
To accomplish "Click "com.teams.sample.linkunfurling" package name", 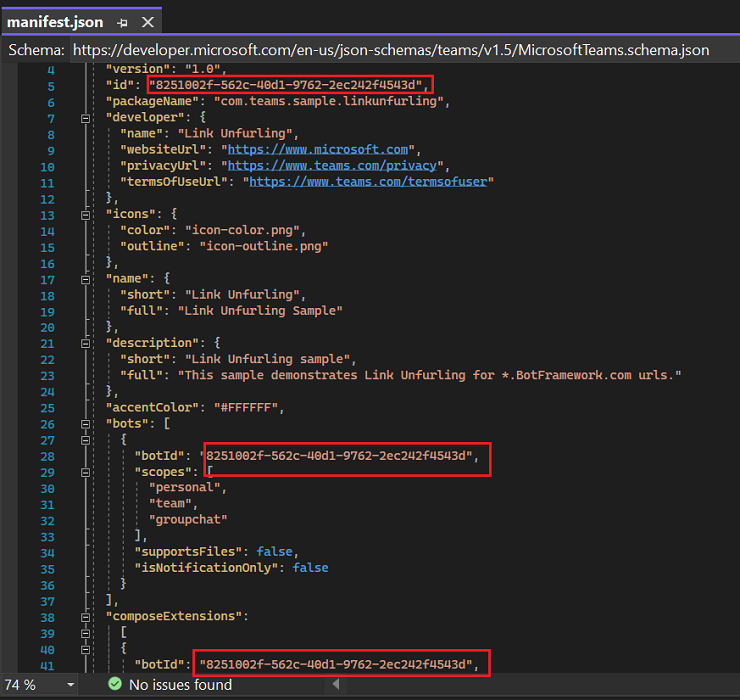I will point(328,101).
